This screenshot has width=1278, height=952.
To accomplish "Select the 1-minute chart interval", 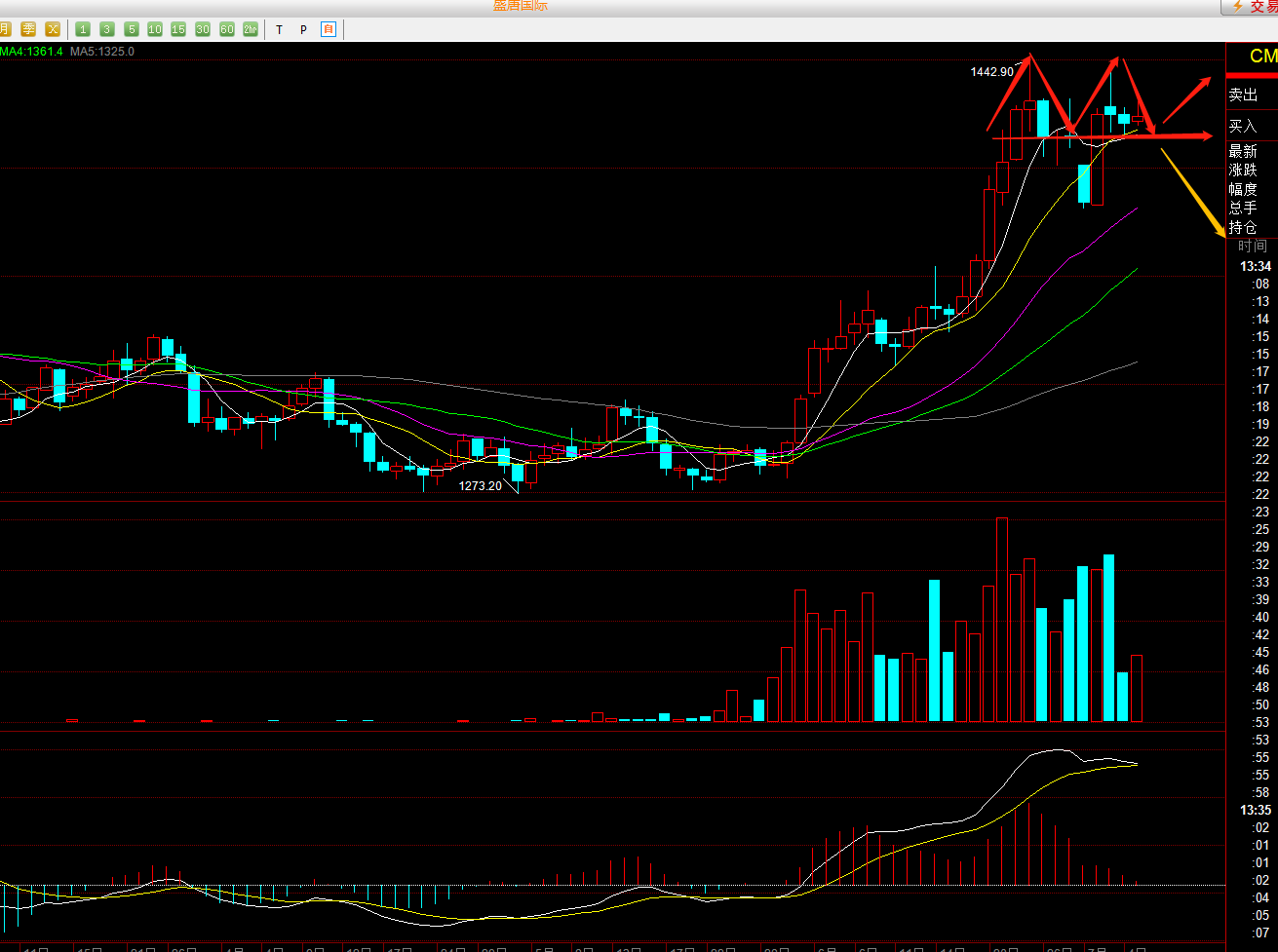I will (x=84, y=29).
